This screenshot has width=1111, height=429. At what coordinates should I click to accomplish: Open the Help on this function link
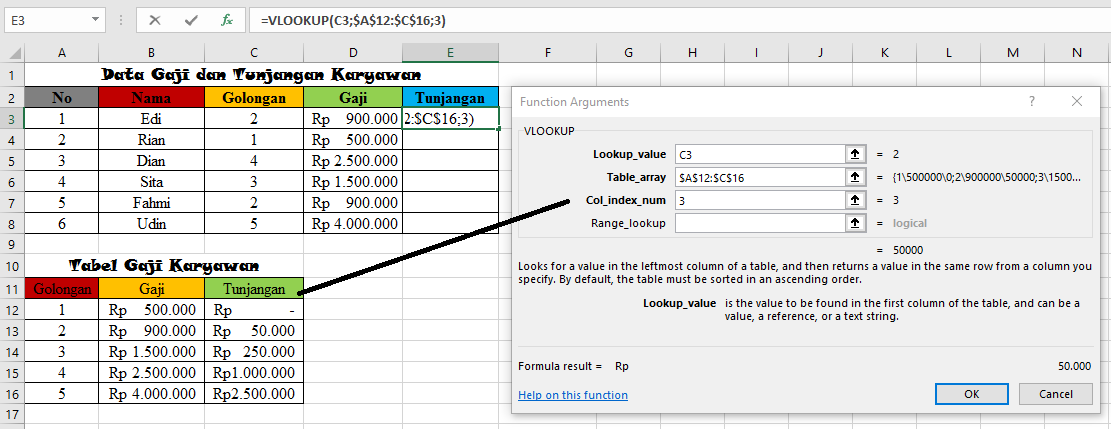[x=573, y=395]
